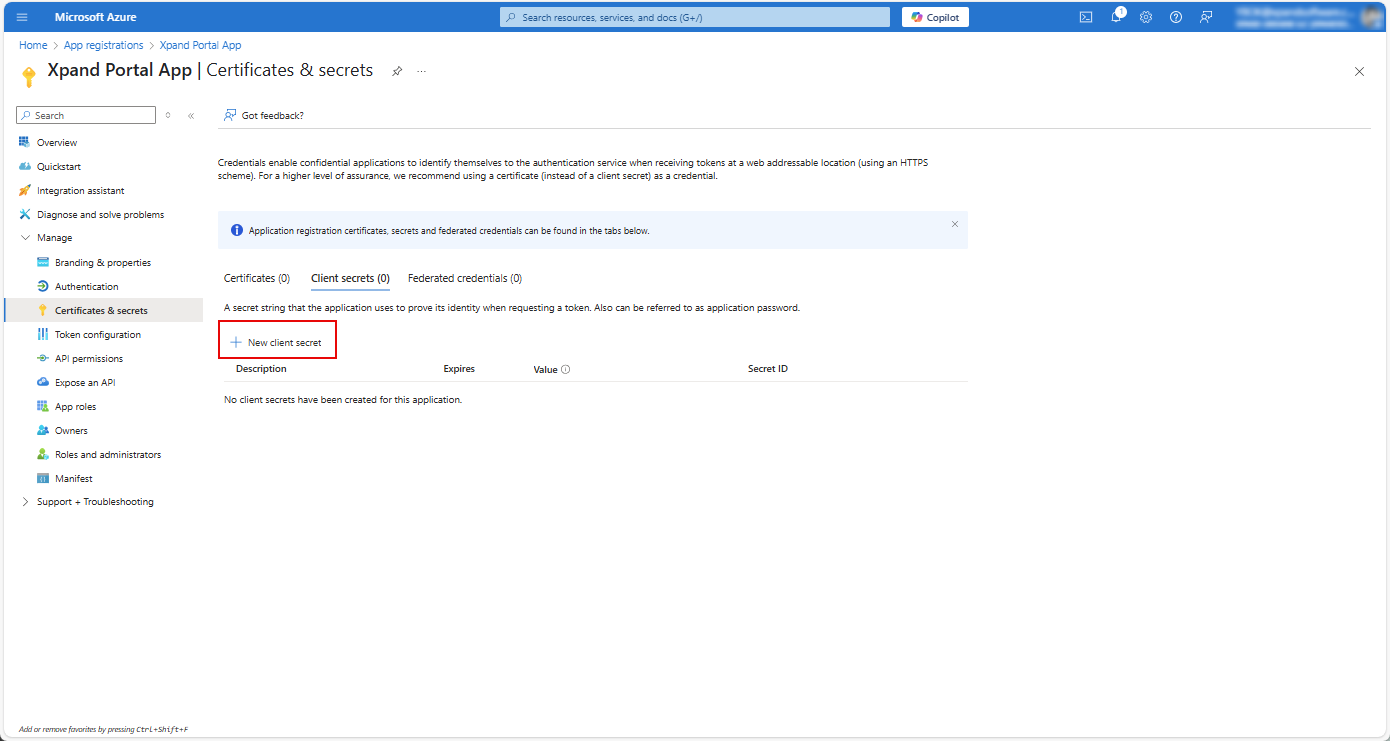Open the Azure portal hamburger menu
The image size is (1390, 741).
[22, 17]
